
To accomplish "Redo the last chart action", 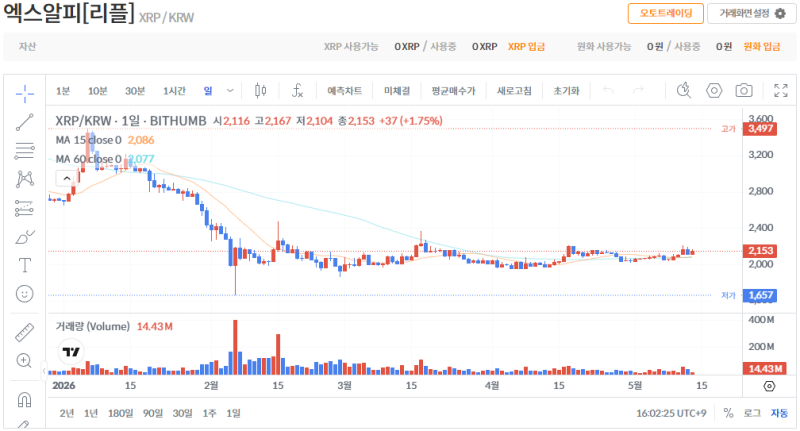I will pos(638,91).
